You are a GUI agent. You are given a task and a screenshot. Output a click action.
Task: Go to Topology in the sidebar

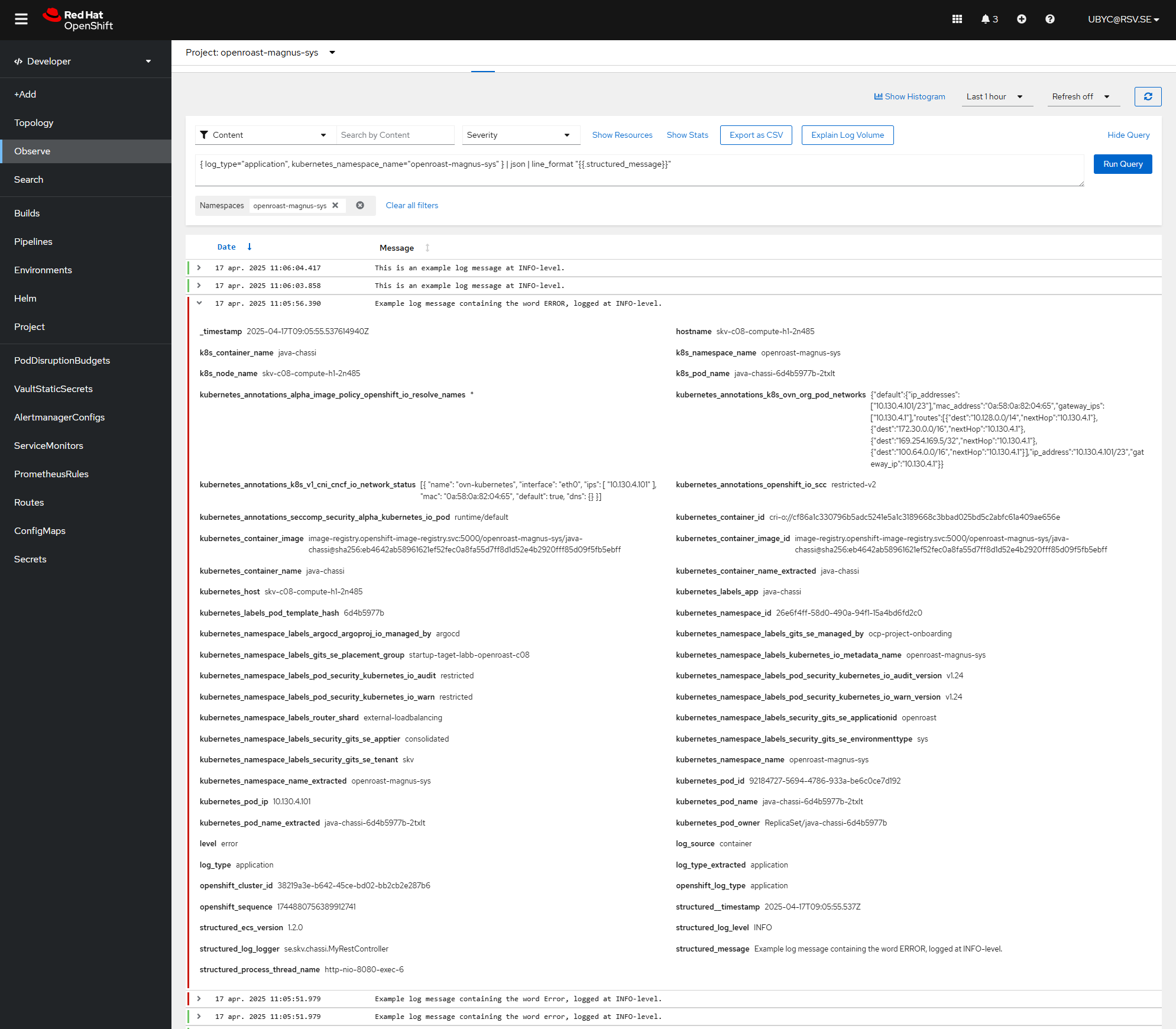pyautogui.click(x=34, y=122)
